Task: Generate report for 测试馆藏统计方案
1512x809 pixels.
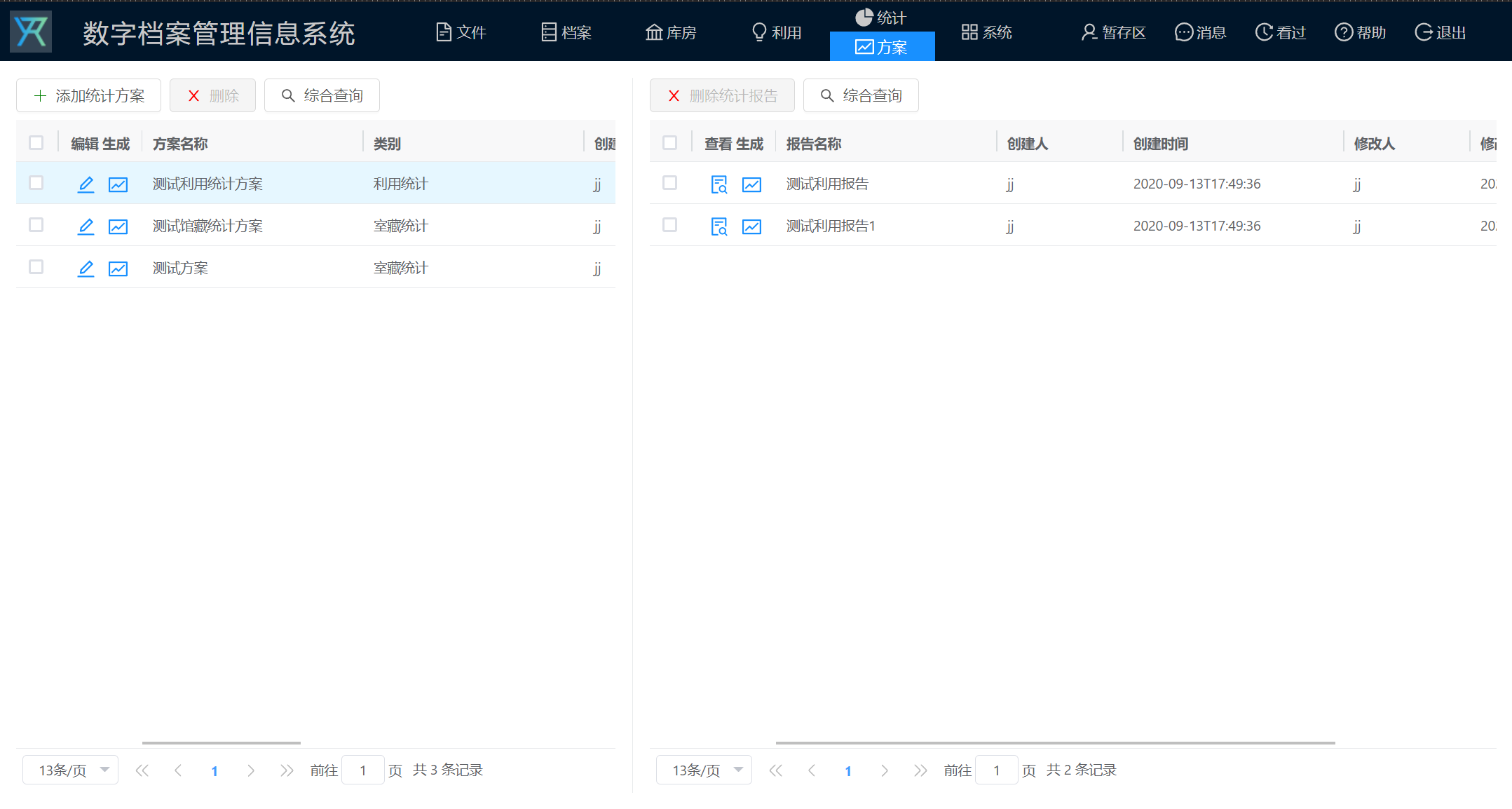Action: (118, 226)
